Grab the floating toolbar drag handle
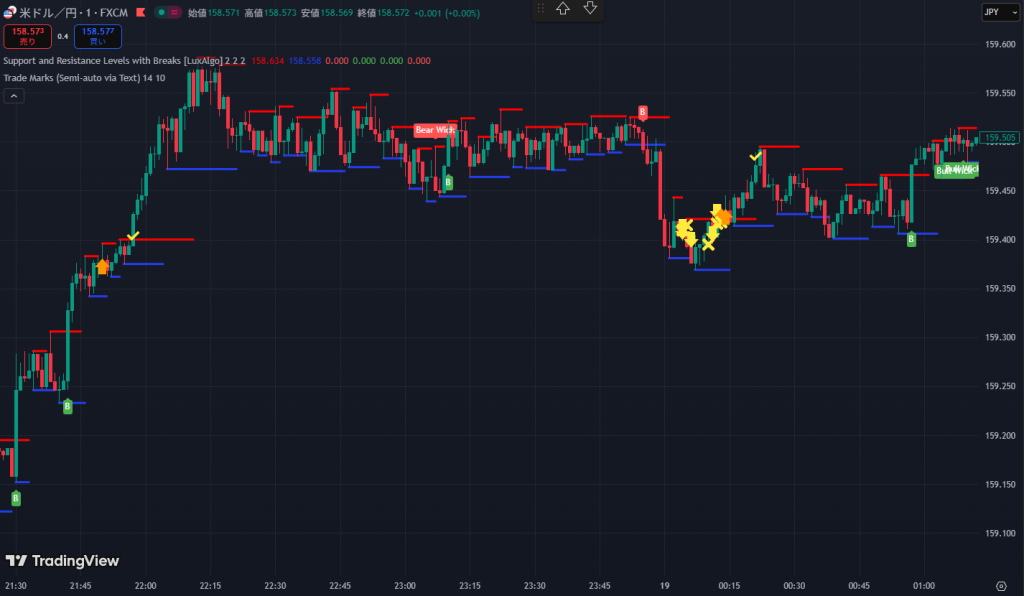The image size is (1024, 596). 541,9
